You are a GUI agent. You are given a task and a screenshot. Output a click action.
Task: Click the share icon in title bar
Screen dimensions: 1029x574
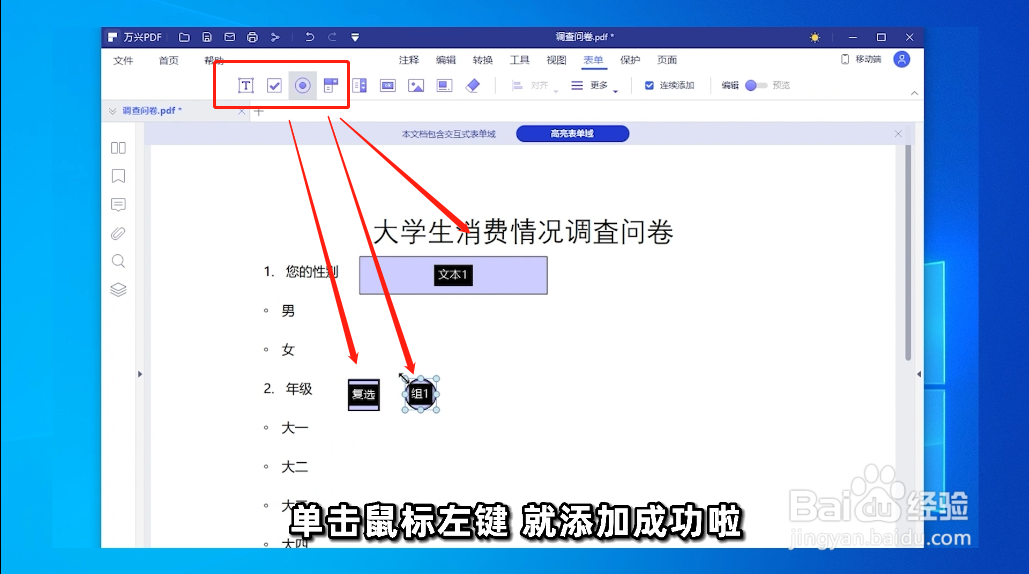coord(275,37)
